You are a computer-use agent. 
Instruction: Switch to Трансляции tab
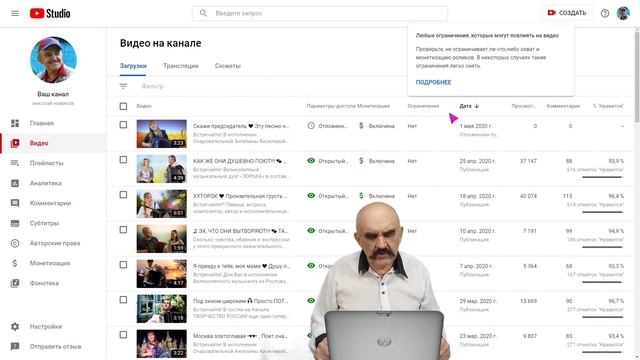coord(180,66)
